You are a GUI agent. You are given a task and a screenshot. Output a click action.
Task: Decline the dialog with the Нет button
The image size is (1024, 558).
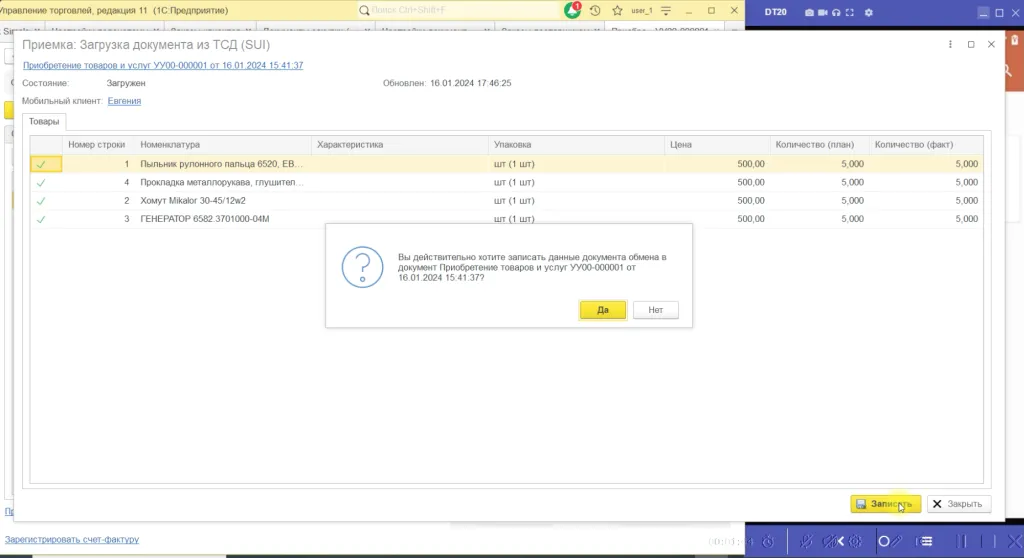tap(656, 310)
